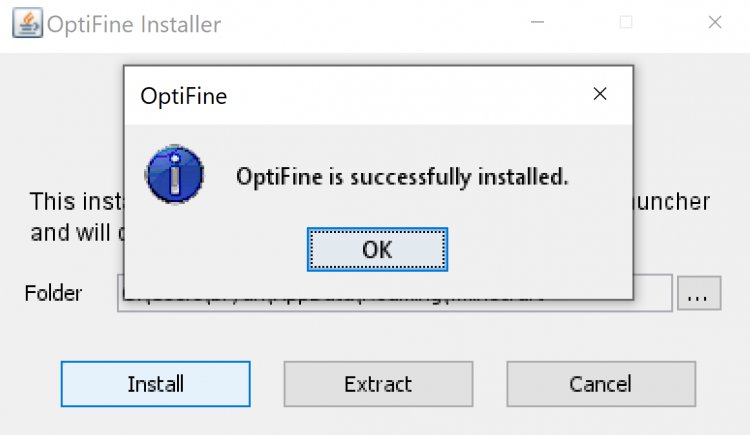Click the "and will" description line

tap(71, 233)
